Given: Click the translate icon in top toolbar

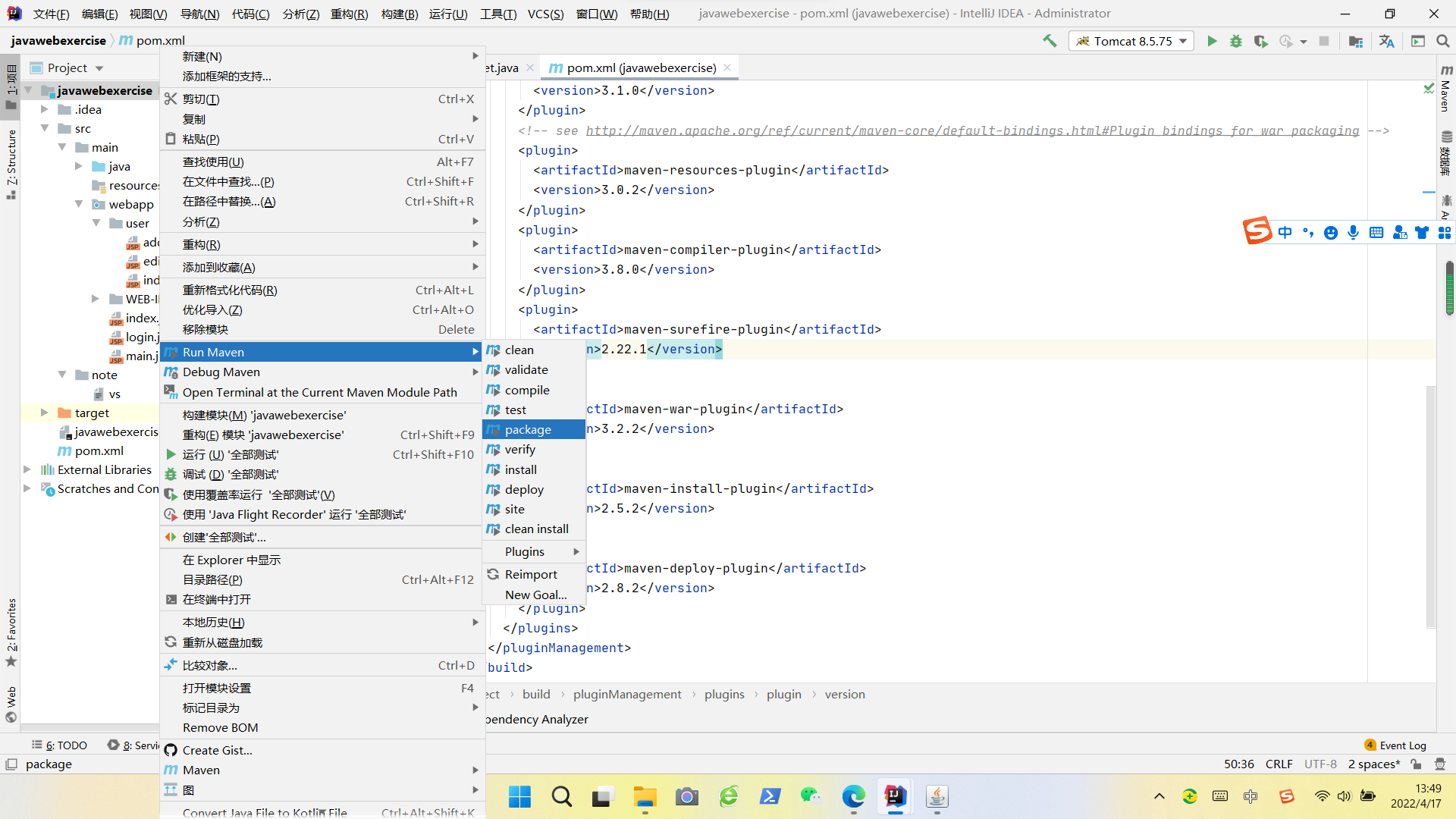Looking at the screenshot, I should coord(1386,41).
